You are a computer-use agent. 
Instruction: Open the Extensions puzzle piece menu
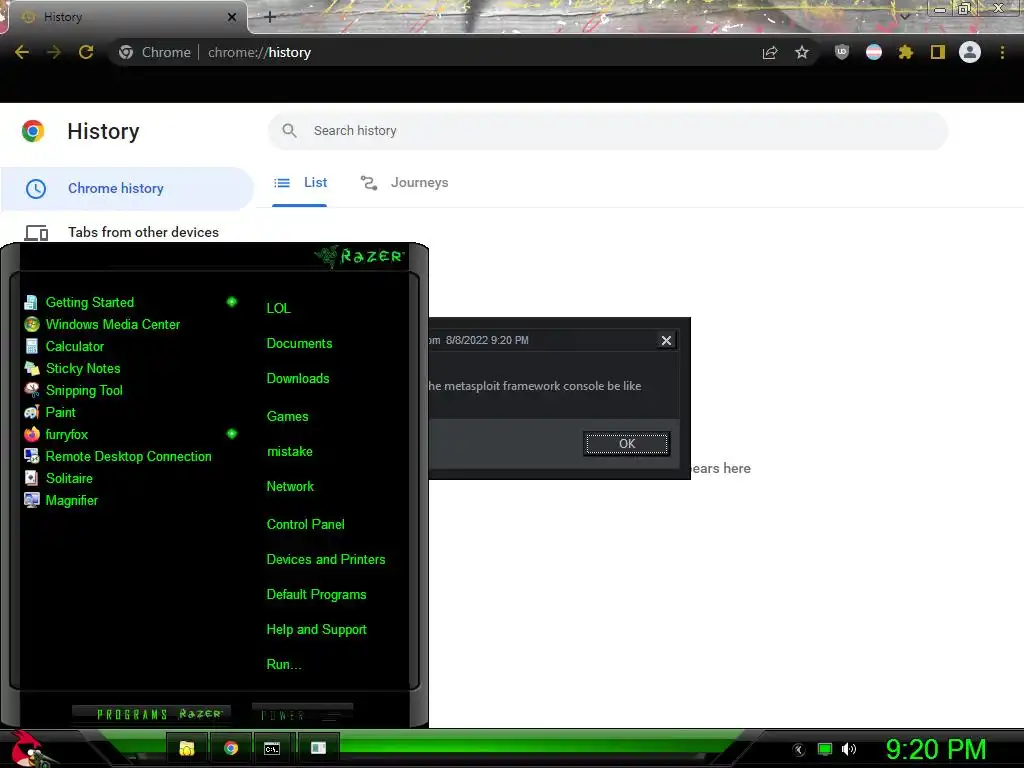(x=906, y=52)
